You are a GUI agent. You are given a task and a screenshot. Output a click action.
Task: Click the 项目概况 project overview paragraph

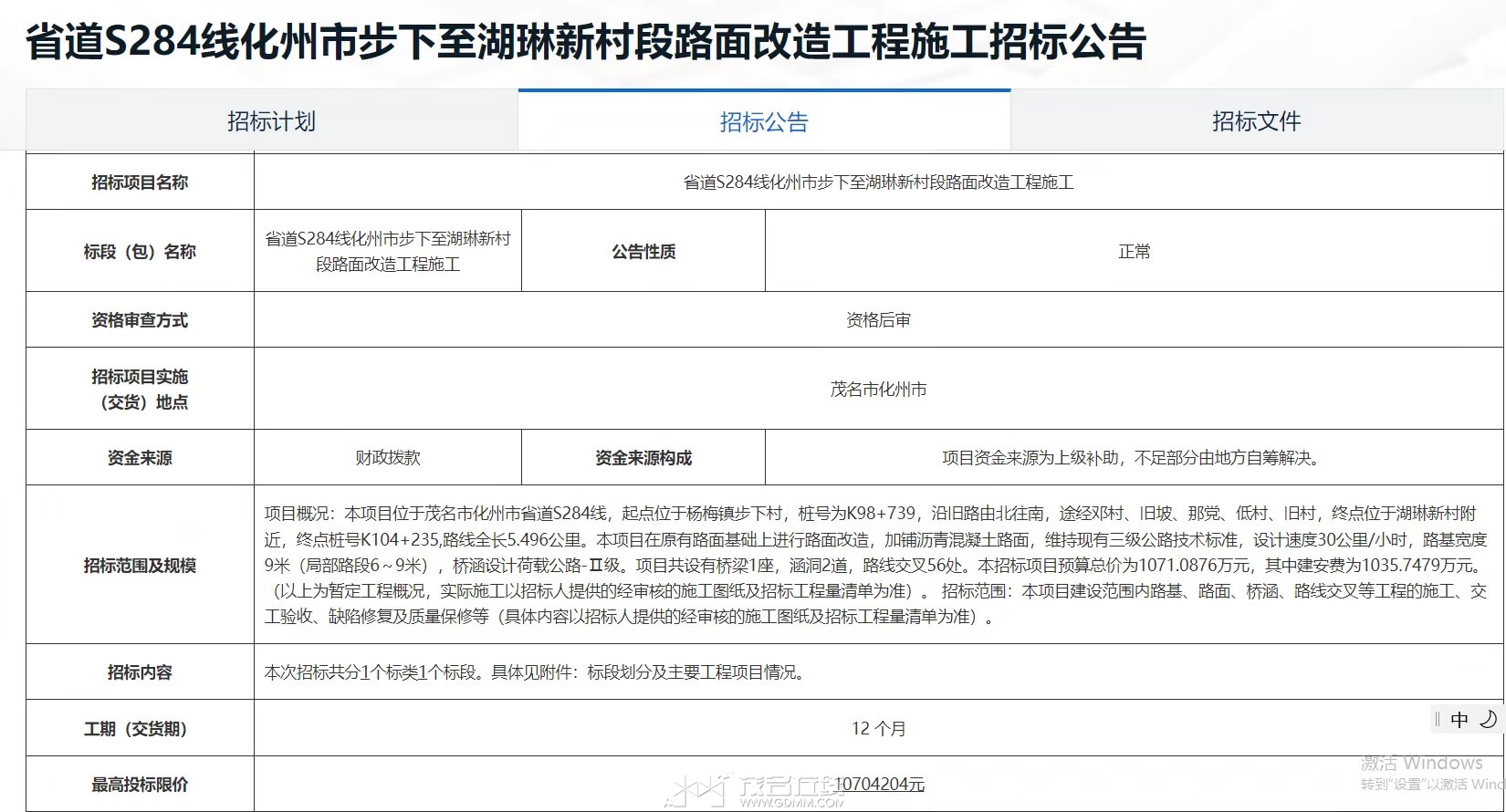pos(876,565)
